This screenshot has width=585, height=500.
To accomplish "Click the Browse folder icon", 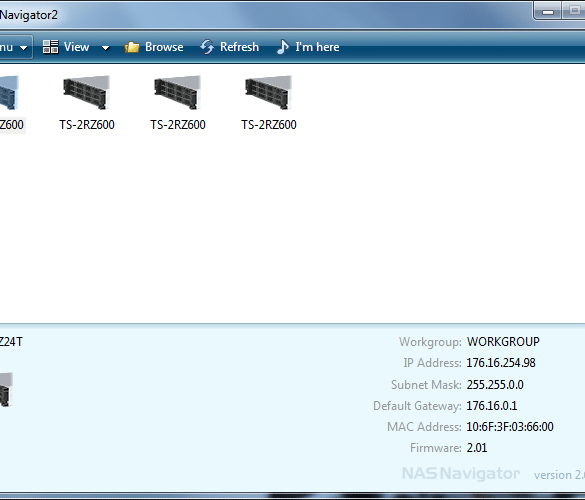I will tap(132, 47).
